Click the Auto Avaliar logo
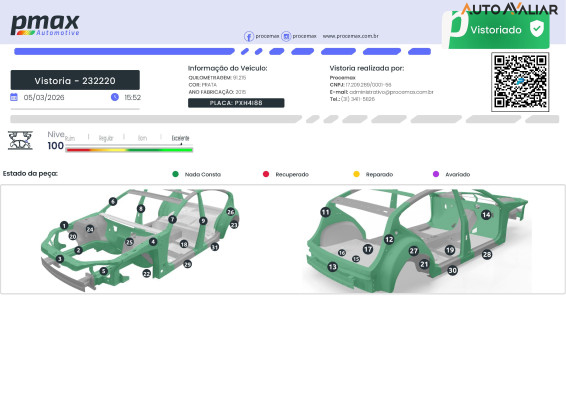Viewport: 566px width, 400px height. (x=509, y=9)
